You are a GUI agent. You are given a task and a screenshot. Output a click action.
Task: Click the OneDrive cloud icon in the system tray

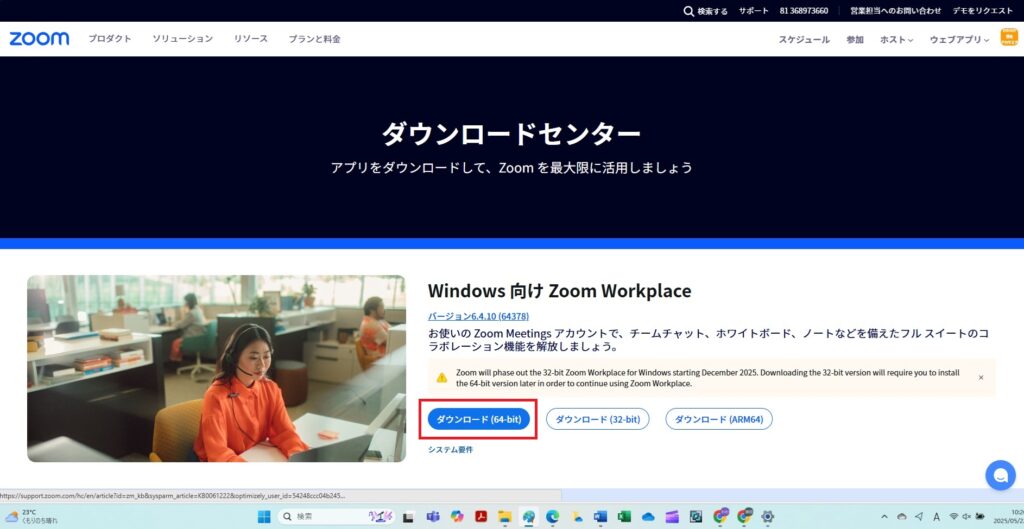click(x=902, y=517)
